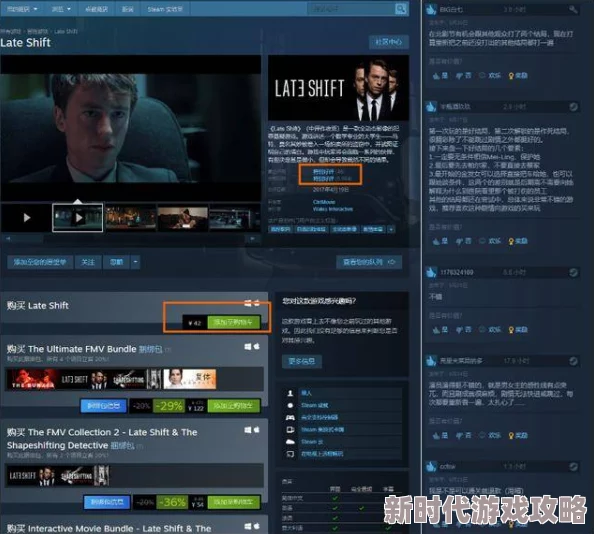Add Late Shift ¥42 to cart
This screenshot has width=594, height=534.
(x=233, y=322)
